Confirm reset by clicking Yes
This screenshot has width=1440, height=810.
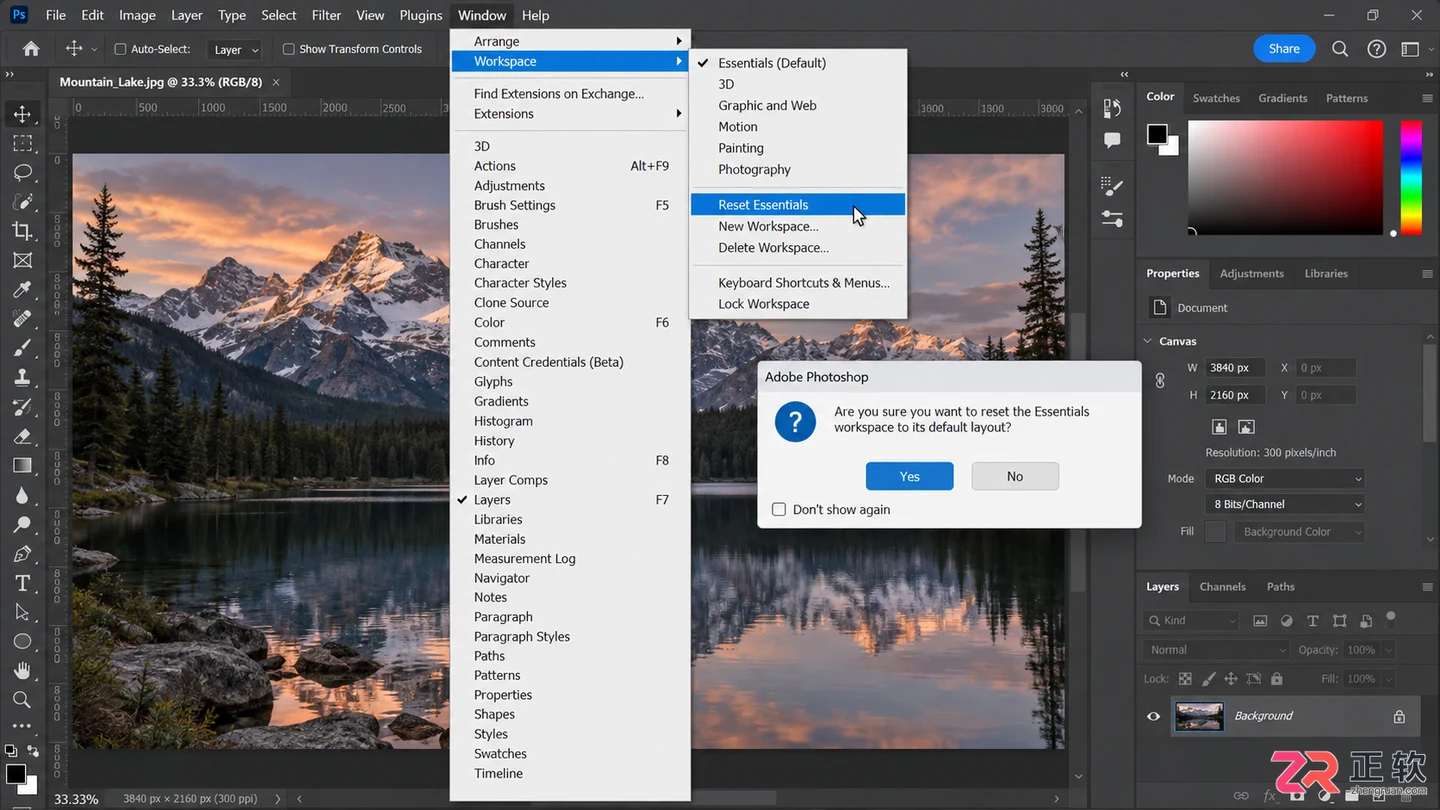pyautogui.click(x=909, y=476)
